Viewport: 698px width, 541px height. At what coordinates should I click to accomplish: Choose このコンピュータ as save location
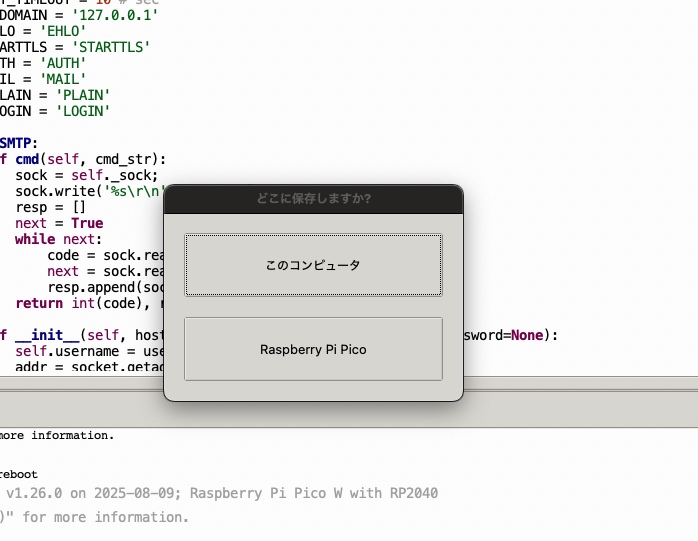pyautogui.click(x=313, y=264)
